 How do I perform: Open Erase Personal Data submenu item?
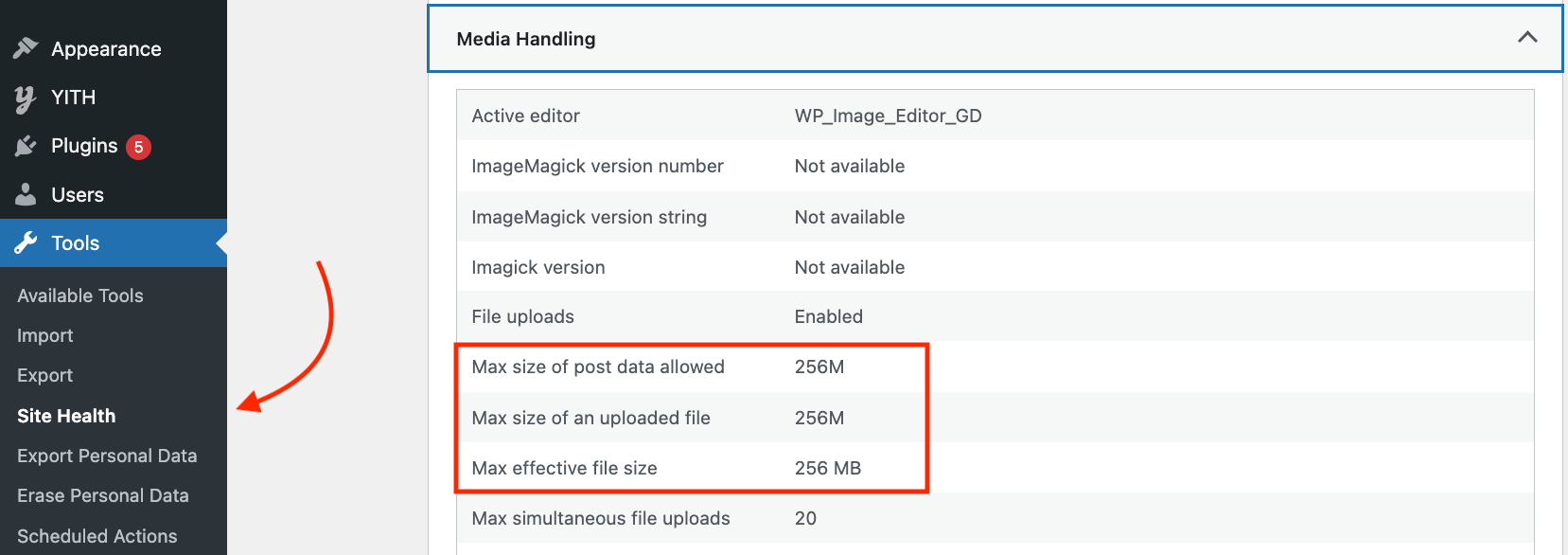coord(103,495)
